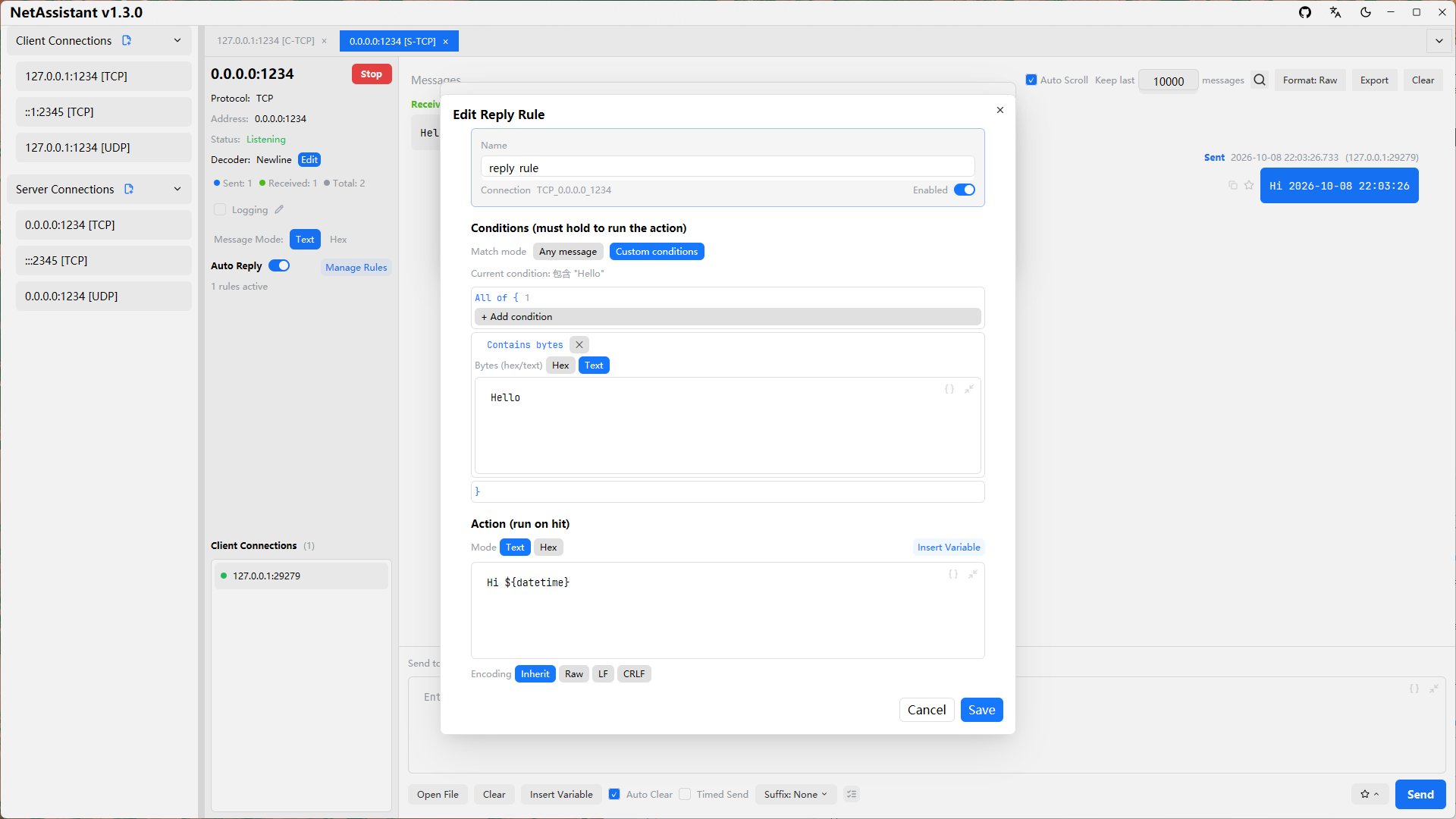Edit logging settings pencil icon
The width and height of the screenshot is (1456, 819).
[279, 209]
